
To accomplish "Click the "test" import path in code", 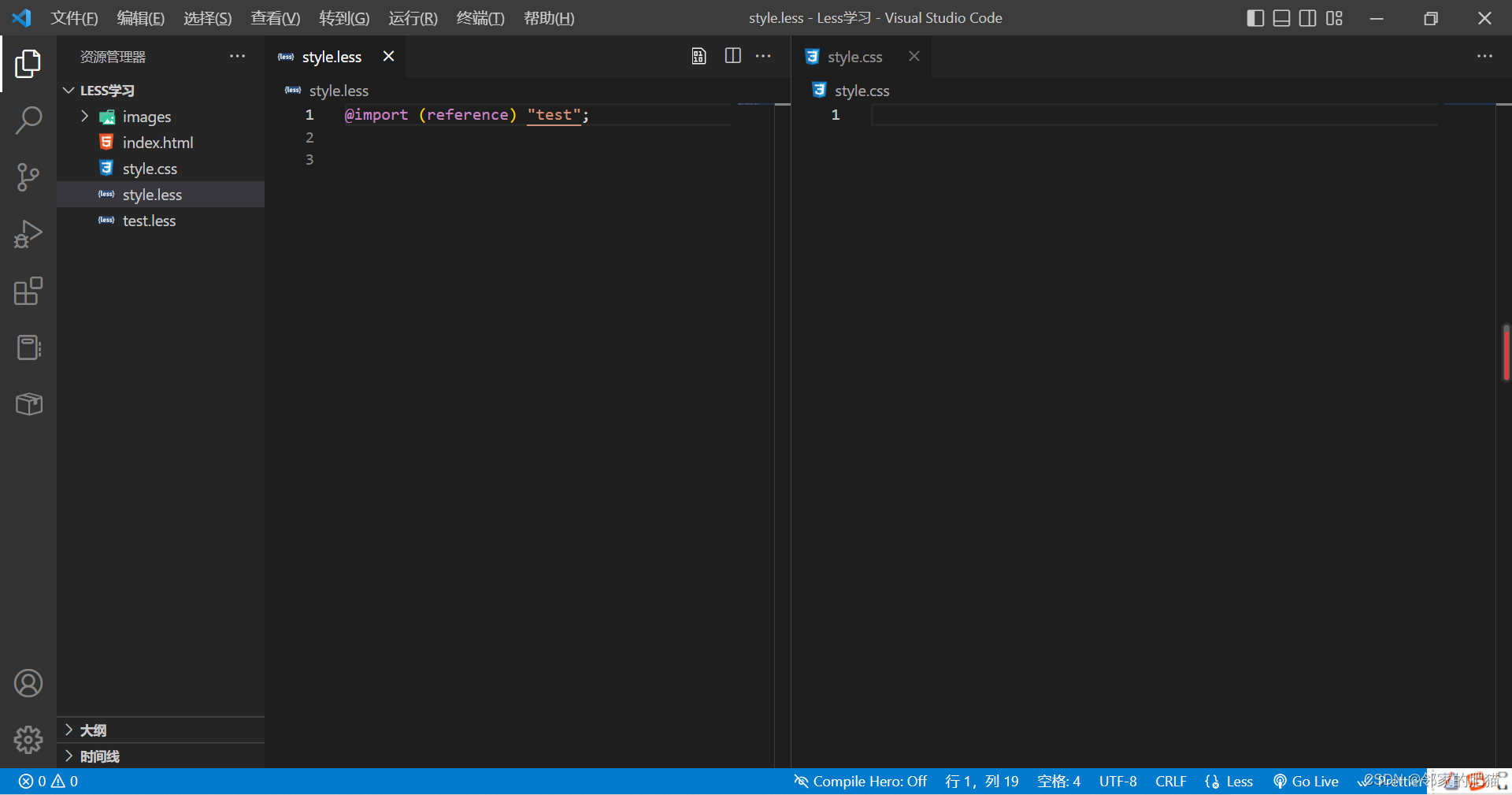I will (x=554, y=115).
